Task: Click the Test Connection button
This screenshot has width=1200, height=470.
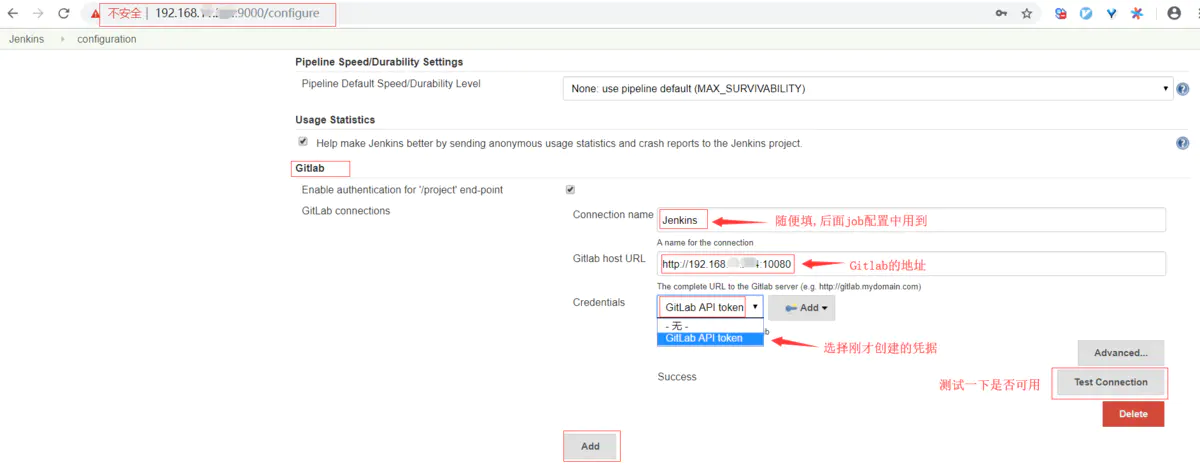Action: (x=1110, y=382)
